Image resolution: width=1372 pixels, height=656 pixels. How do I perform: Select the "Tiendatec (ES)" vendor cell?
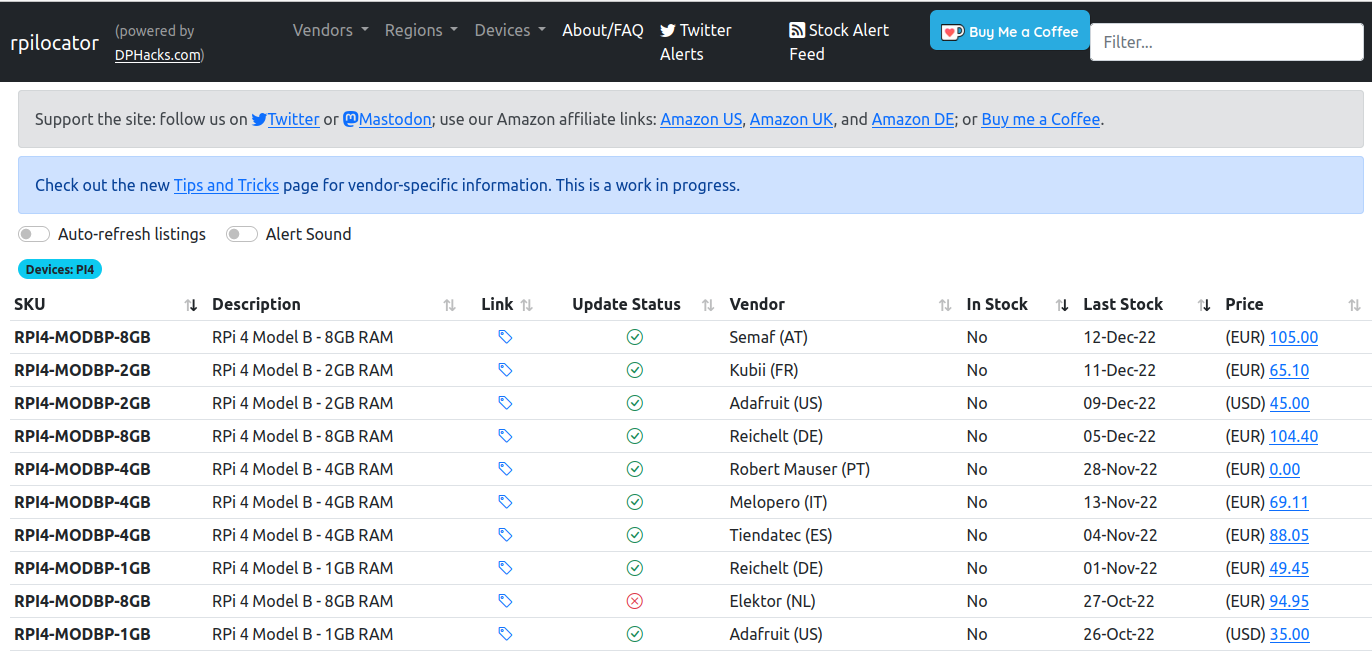pos(781,535)
